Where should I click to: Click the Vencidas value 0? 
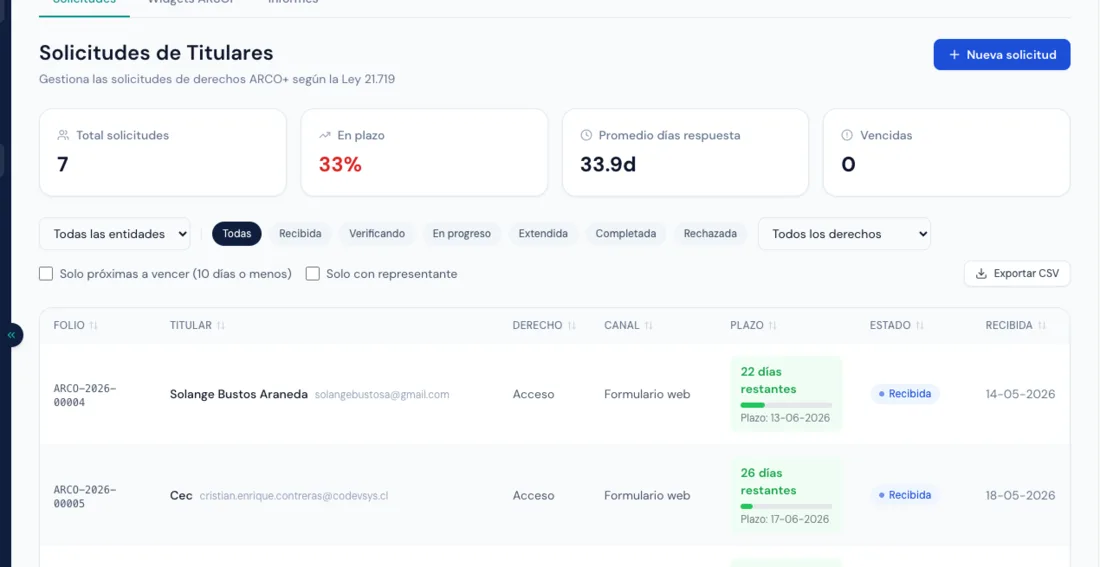(848, 165)
